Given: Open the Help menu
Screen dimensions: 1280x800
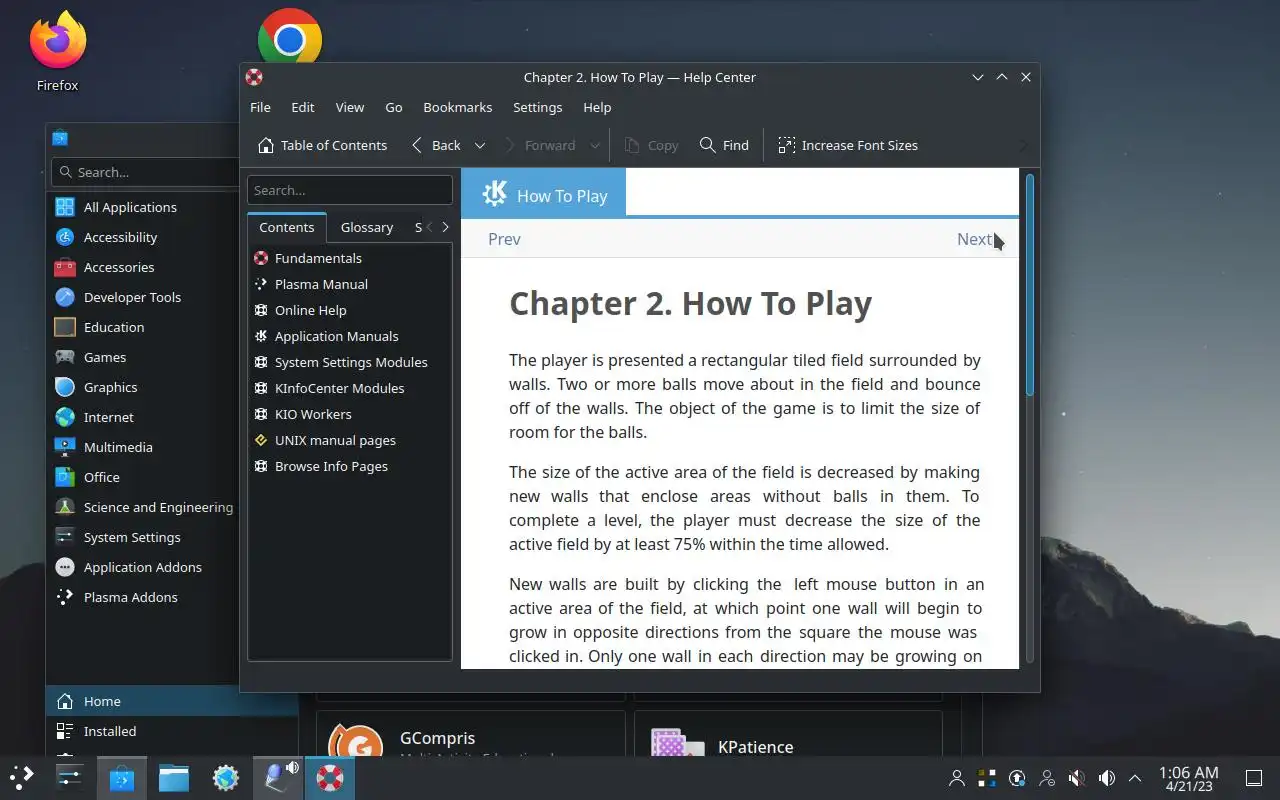Looking at the screenshot, I should pyautogui.click(x=597, y=107).
